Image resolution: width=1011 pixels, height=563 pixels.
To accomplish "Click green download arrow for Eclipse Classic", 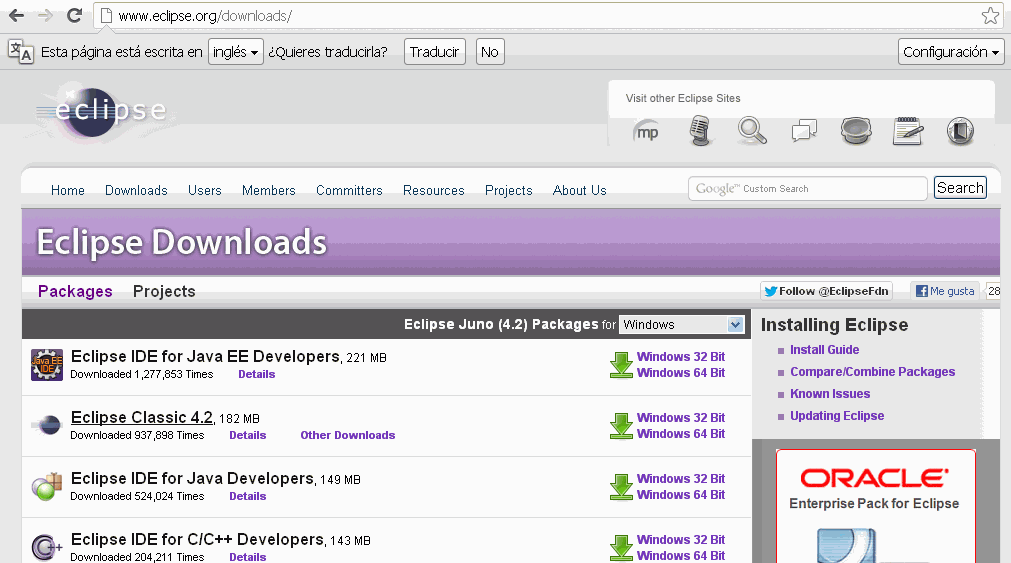I will tap(622, 426).
